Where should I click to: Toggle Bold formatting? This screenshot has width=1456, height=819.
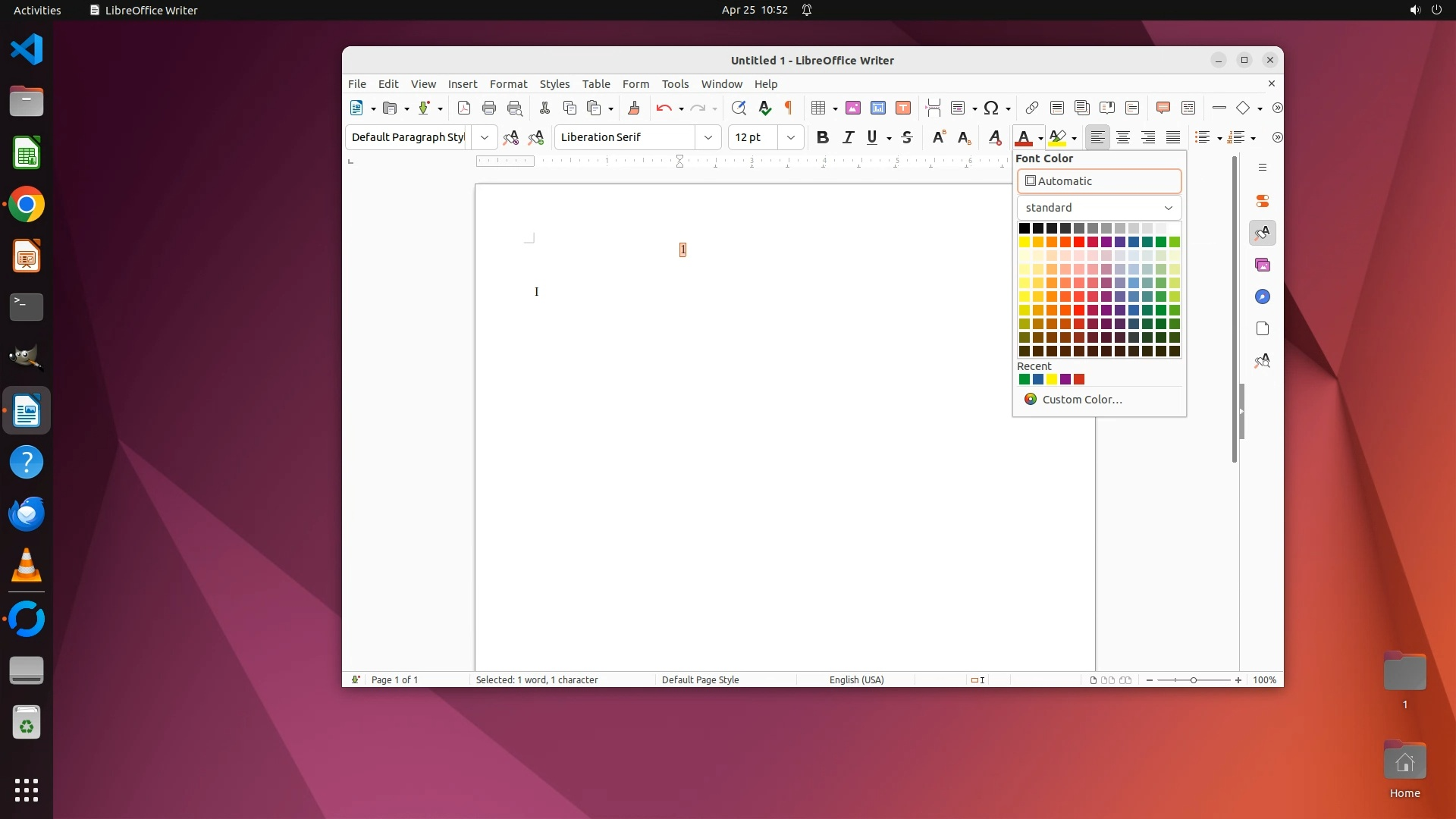822,137
